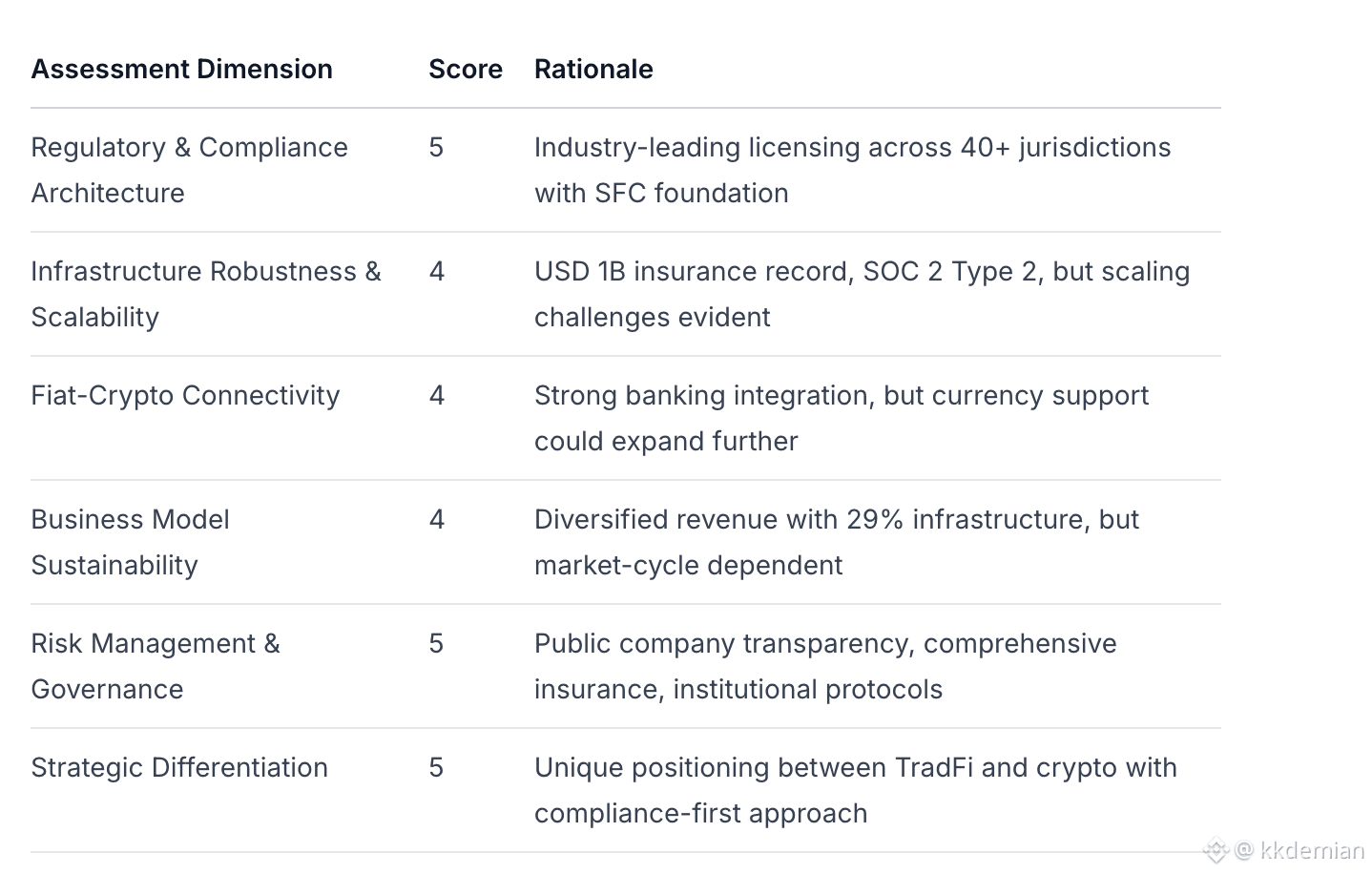Select the Strategic Differentiation row label
The width and height of the screenshot is (1372, 874).
(179, 768)
